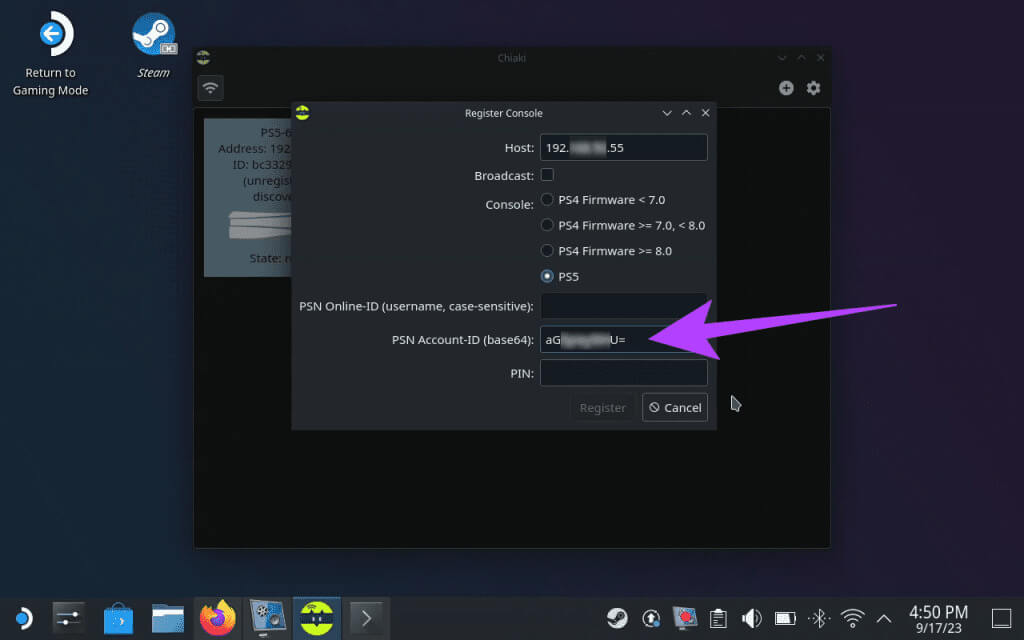The width and height of the screenshot is (1024, 640).
Task: Enable the Broadcast checkbox
Action: click(x=547, y=175)
